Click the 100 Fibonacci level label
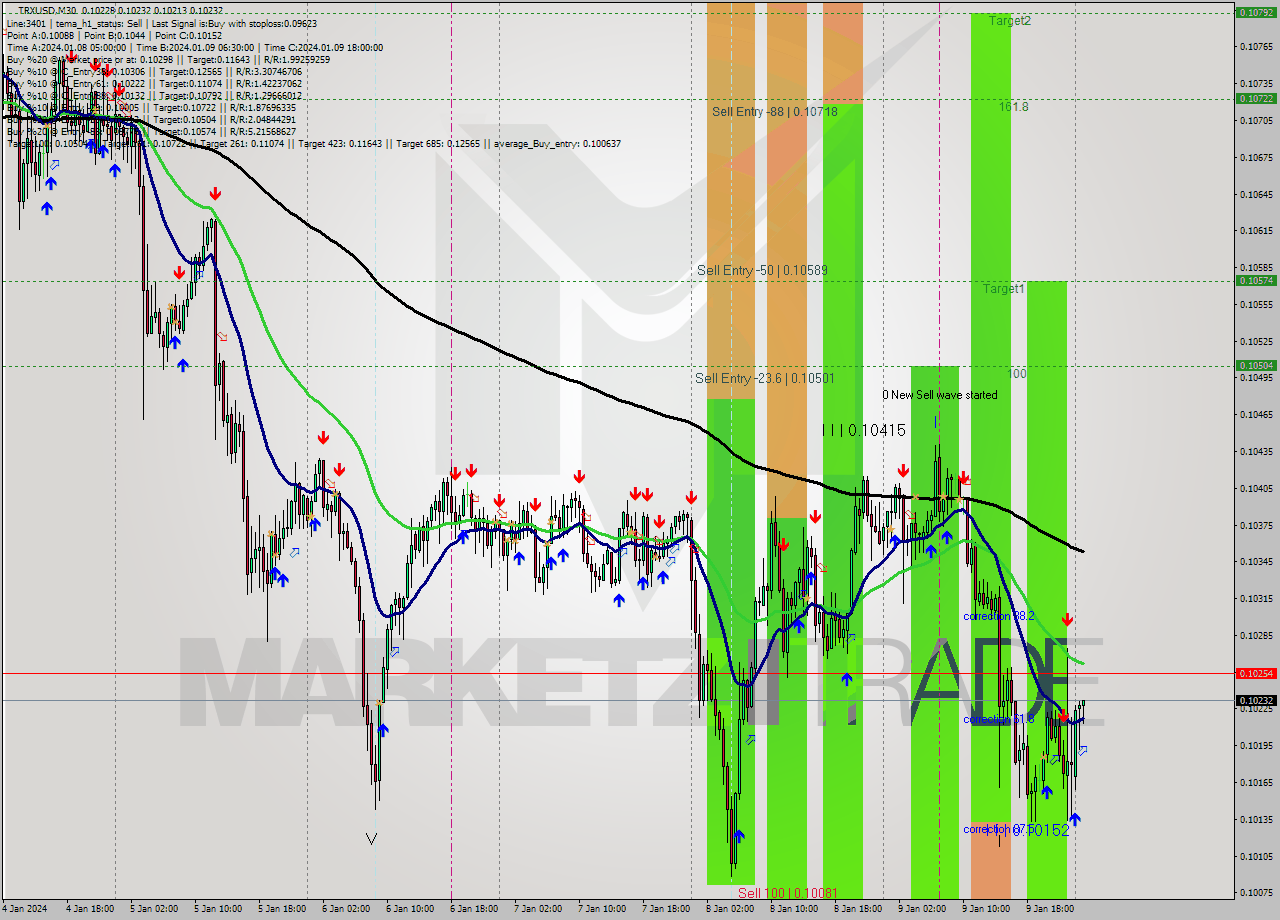The width and height of the screenshot is (1280, 920). click(1017, 374)
